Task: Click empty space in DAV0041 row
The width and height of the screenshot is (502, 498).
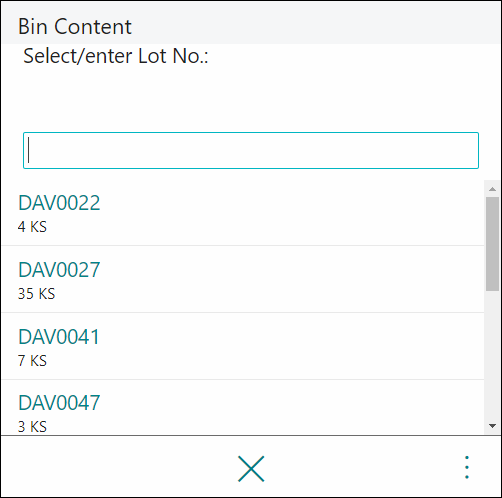Action: click(x=283, y=346)
